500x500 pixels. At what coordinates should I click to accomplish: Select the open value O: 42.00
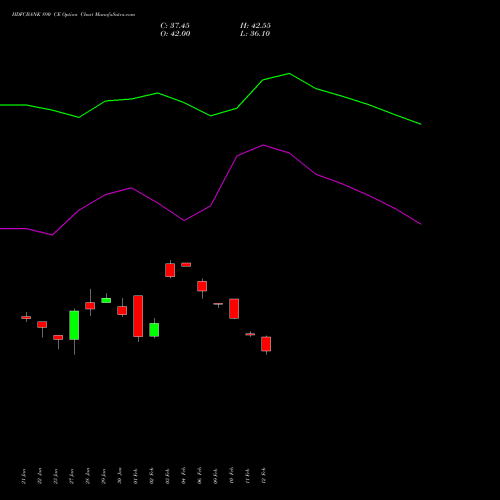175,34
